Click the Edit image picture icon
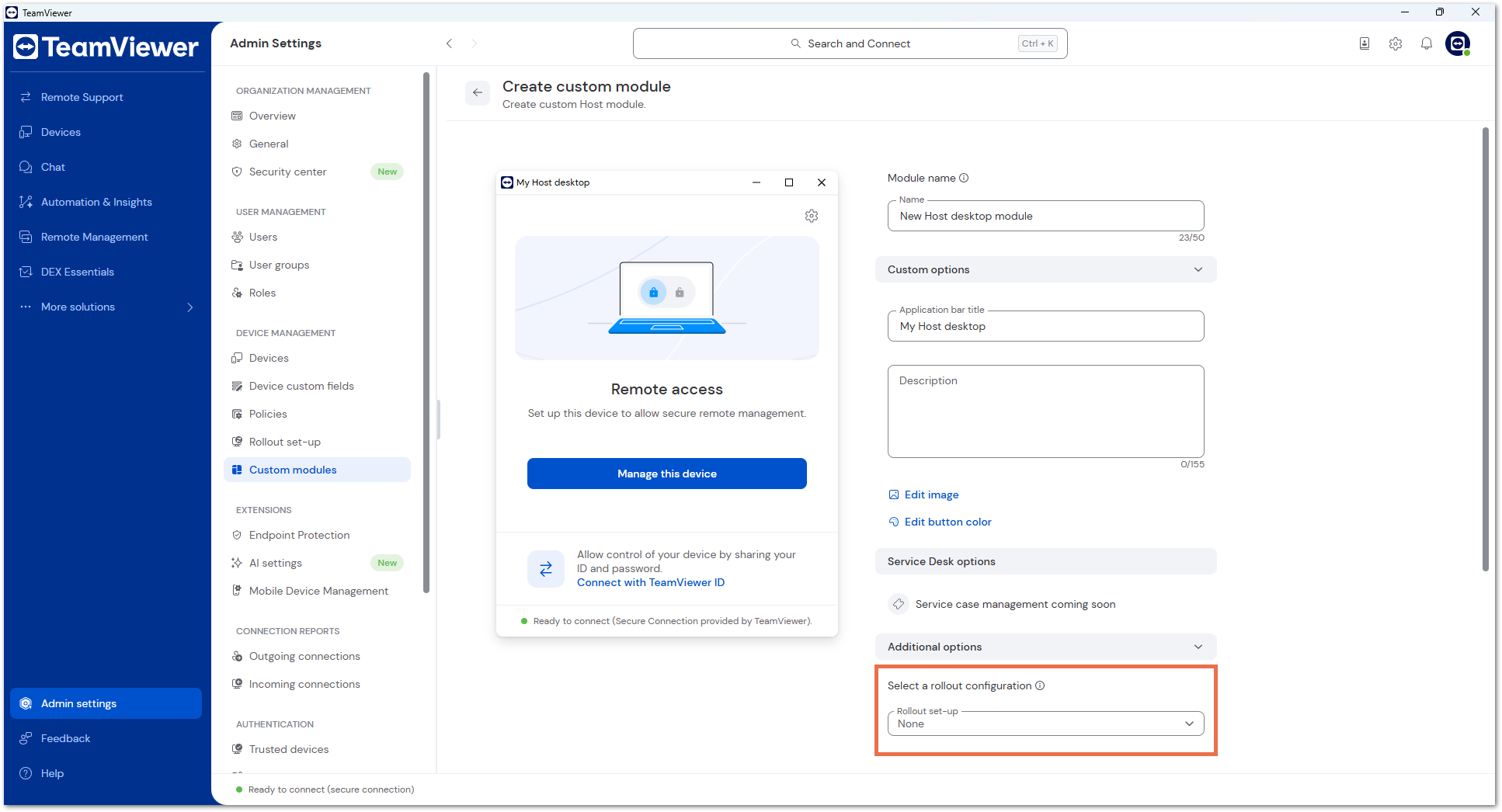Viewport: 1502px width, 812px height. (x=894, y=494)
